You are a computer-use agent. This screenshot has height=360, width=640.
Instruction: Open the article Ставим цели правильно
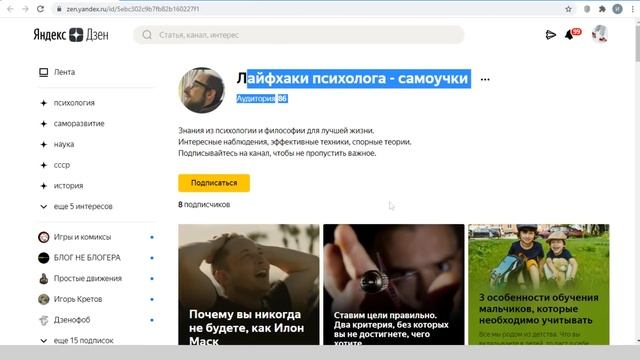(x=394, y=284)
